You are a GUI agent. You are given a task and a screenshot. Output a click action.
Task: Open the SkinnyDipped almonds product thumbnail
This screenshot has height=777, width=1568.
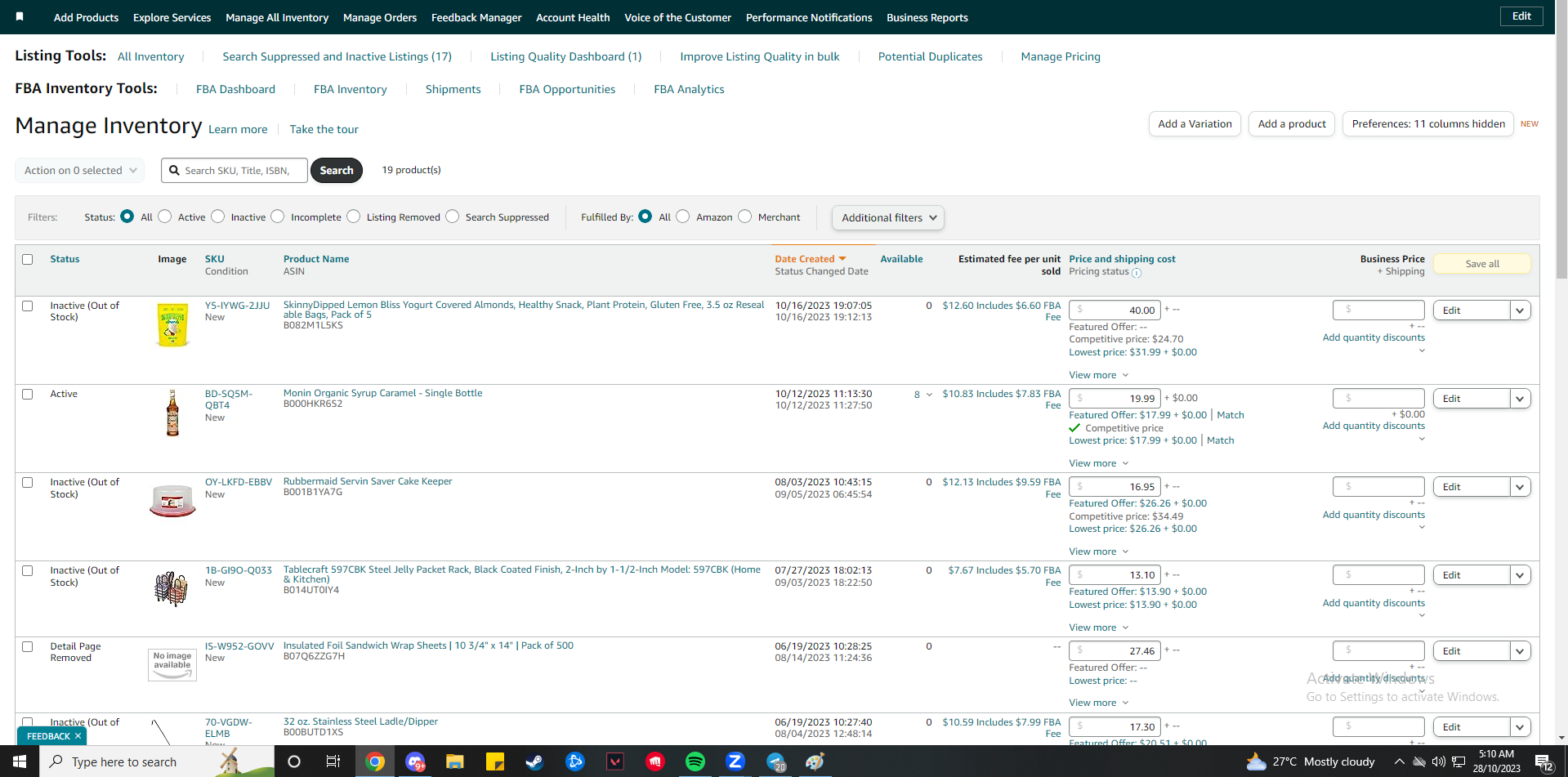click(172, 324)
